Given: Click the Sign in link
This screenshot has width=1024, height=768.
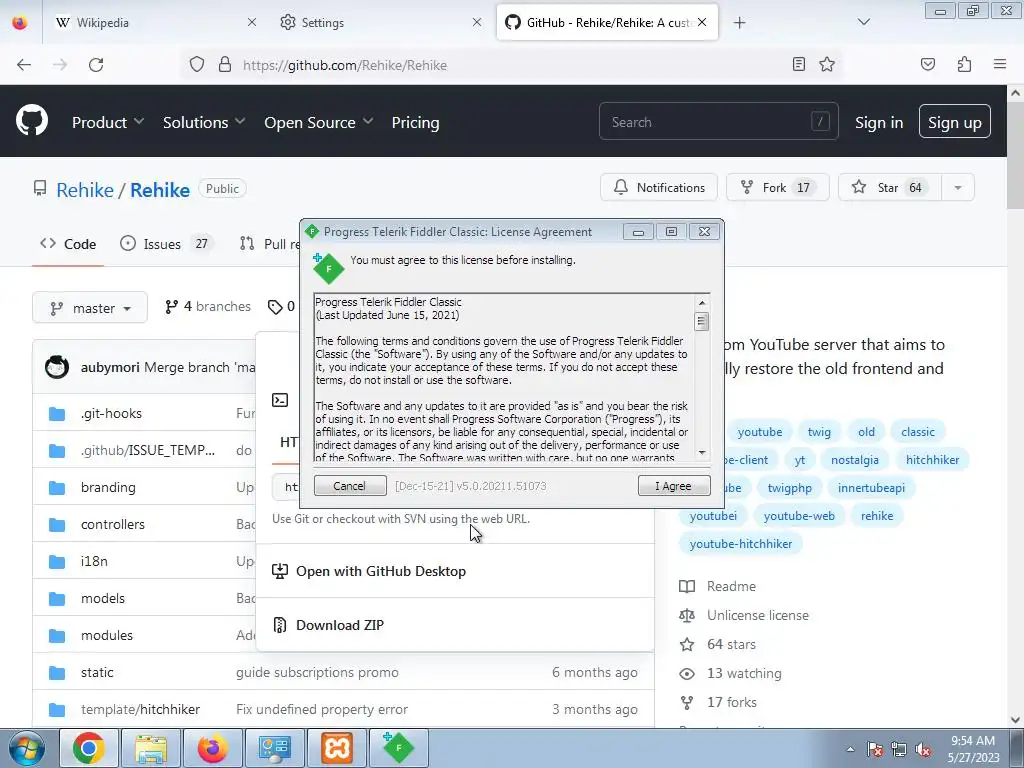Looking at the screenshot, I should click(879, 122).
